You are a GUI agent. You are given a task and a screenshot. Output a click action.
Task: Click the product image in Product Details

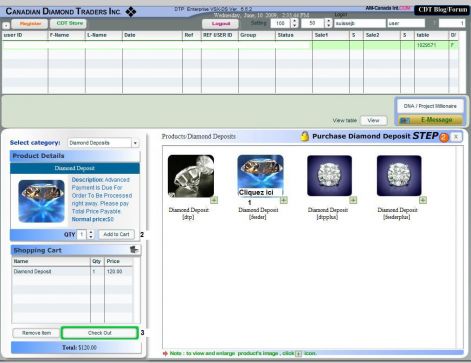point(41,201)
